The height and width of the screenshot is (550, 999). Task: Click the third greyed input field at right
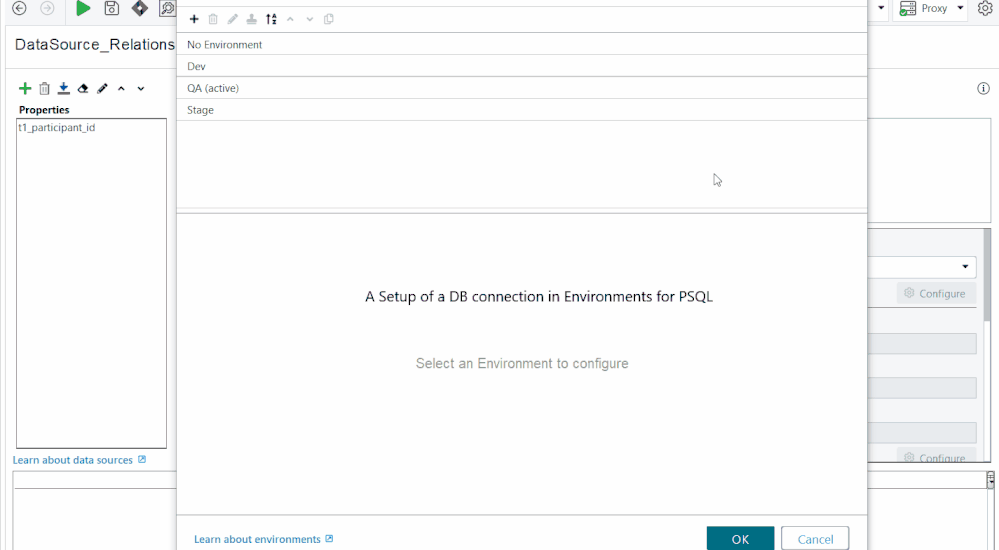[922, 432]
